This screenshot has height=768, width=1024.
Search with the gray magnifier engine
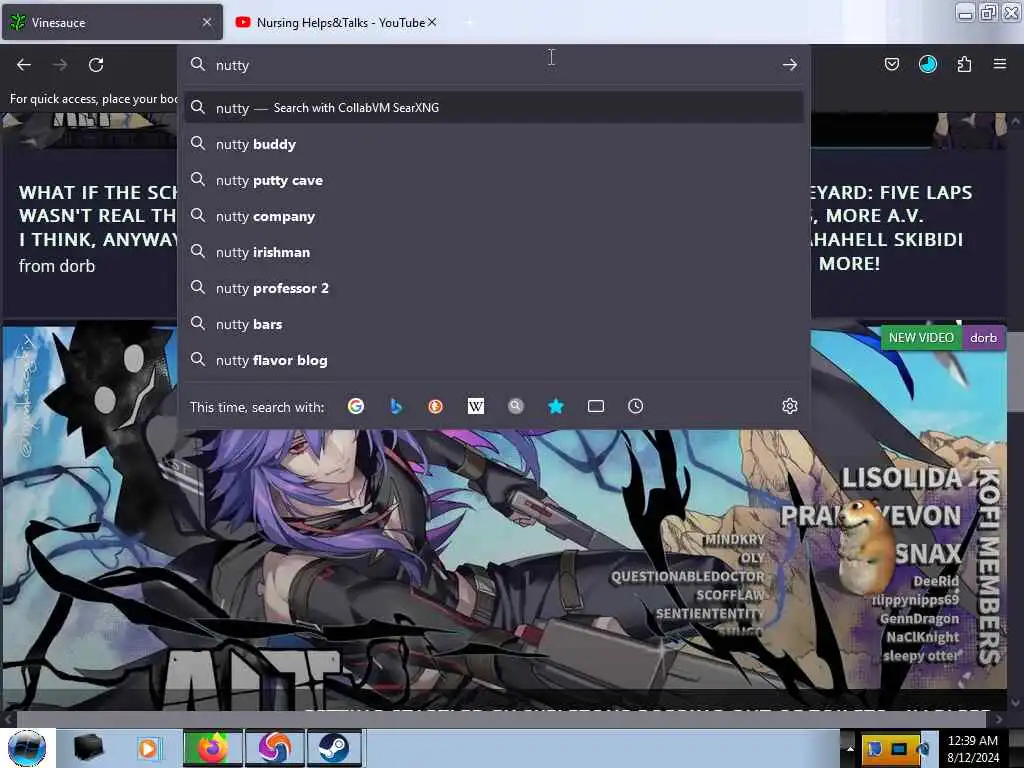tap(516, 406)
